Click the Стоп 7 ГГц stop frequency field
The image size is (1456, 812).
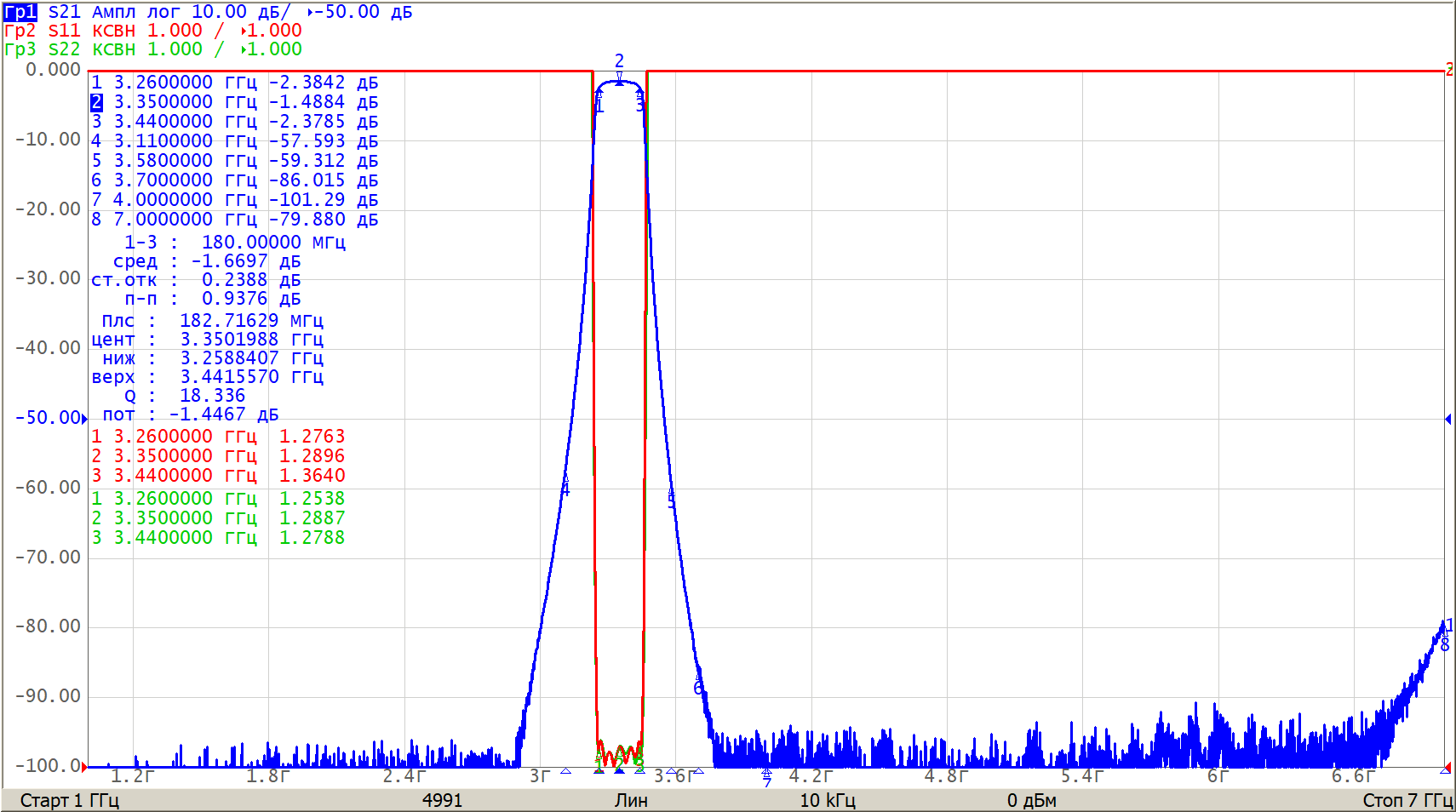(1407, 800)
